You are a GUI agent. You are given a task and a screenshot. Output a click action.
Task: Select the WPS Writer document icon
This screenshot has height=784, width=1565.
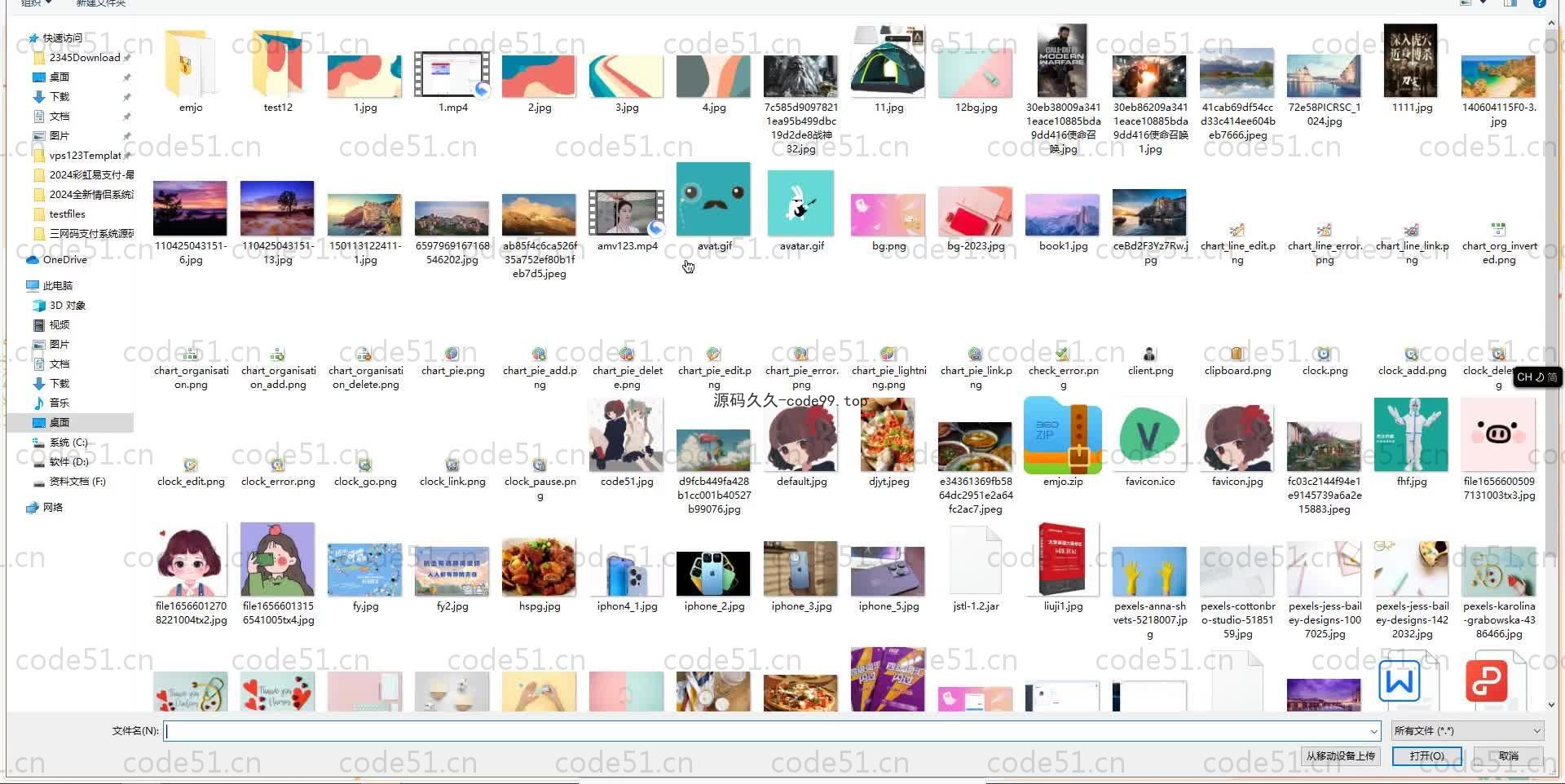[x=1400, y=681]
